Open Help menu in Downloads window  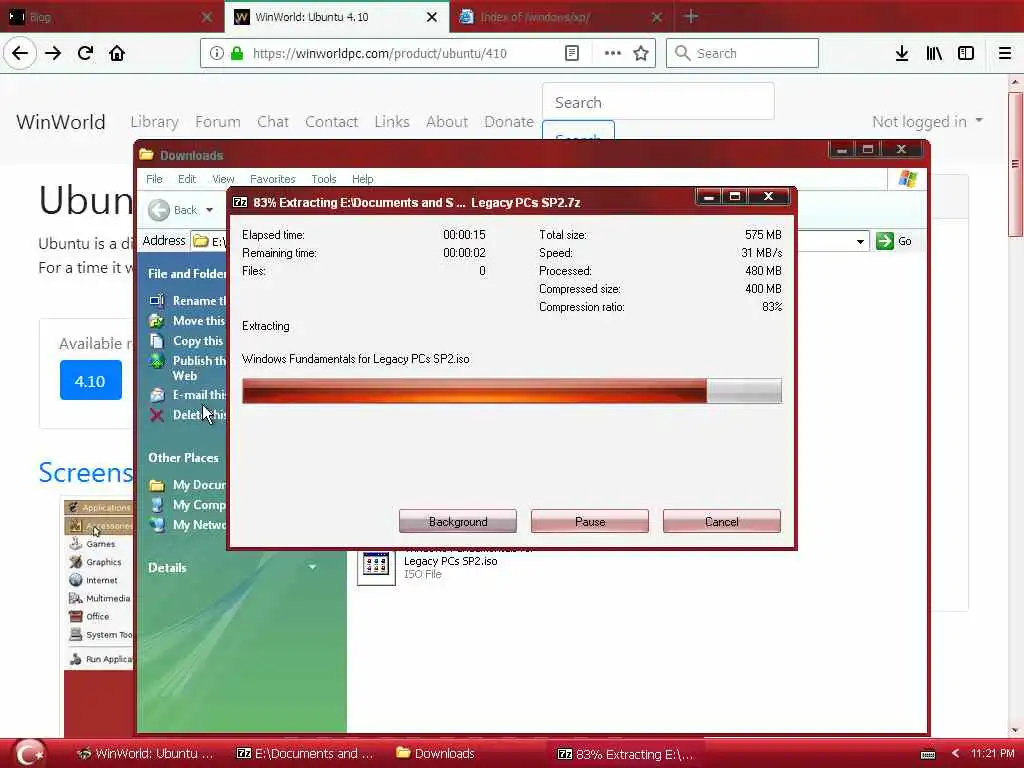point(362,179)
